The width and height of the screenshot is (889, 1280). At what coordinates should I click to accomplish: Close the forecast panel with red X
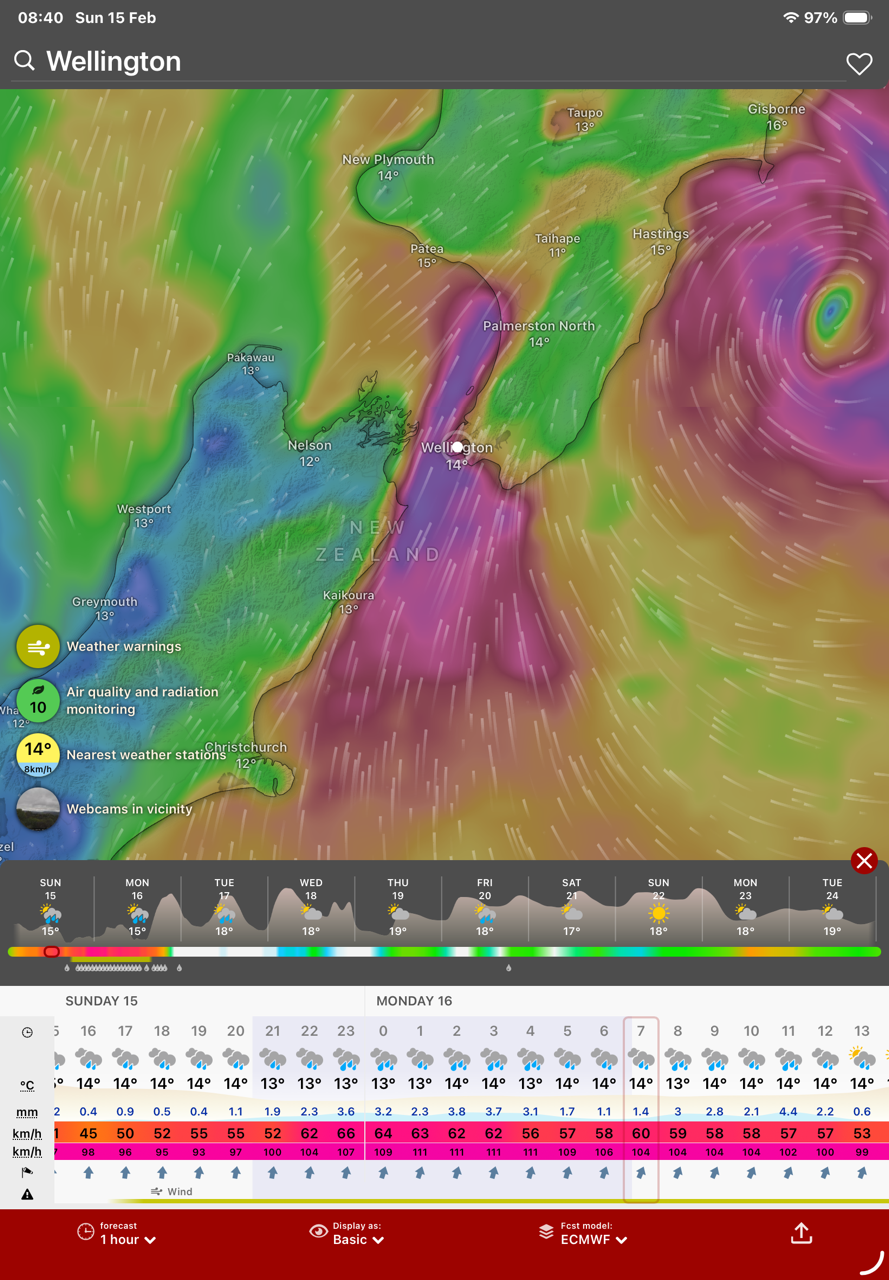[864, 861]
